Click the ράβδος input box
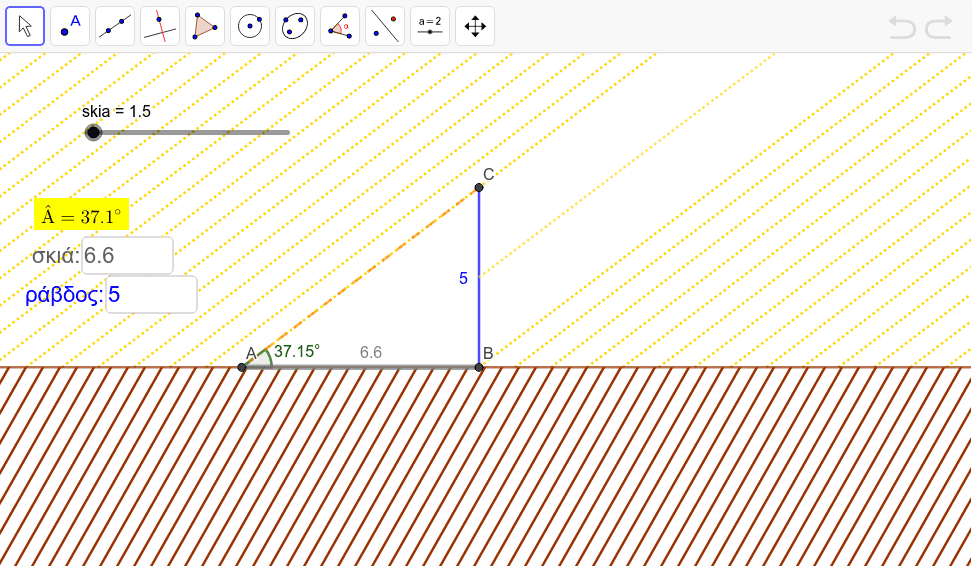The image size is (973, 568). 151,294
